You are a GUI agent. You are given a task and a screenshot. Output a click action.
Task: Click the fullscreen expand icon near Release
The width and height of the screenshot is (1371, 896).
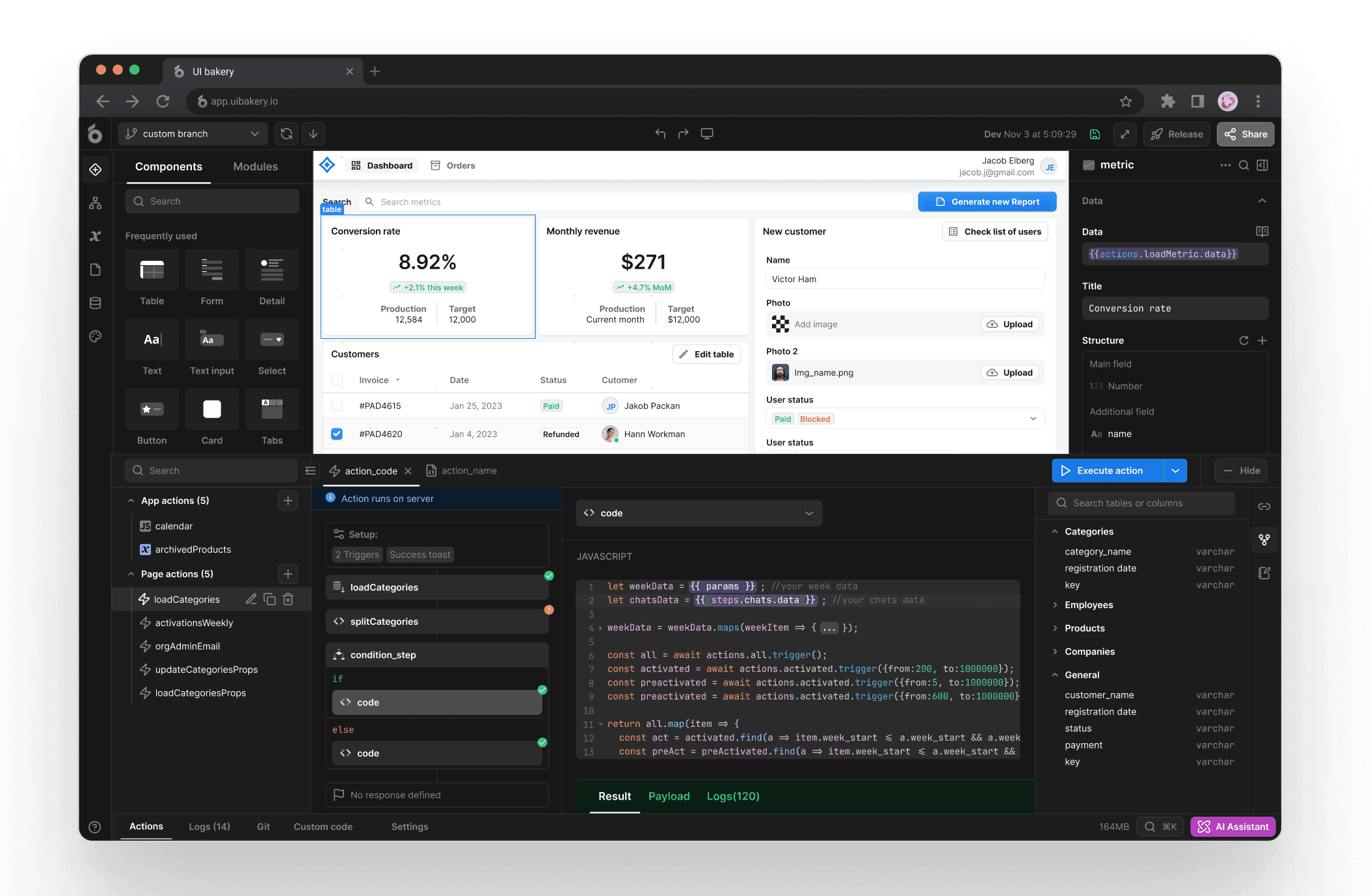[1125, 134]
